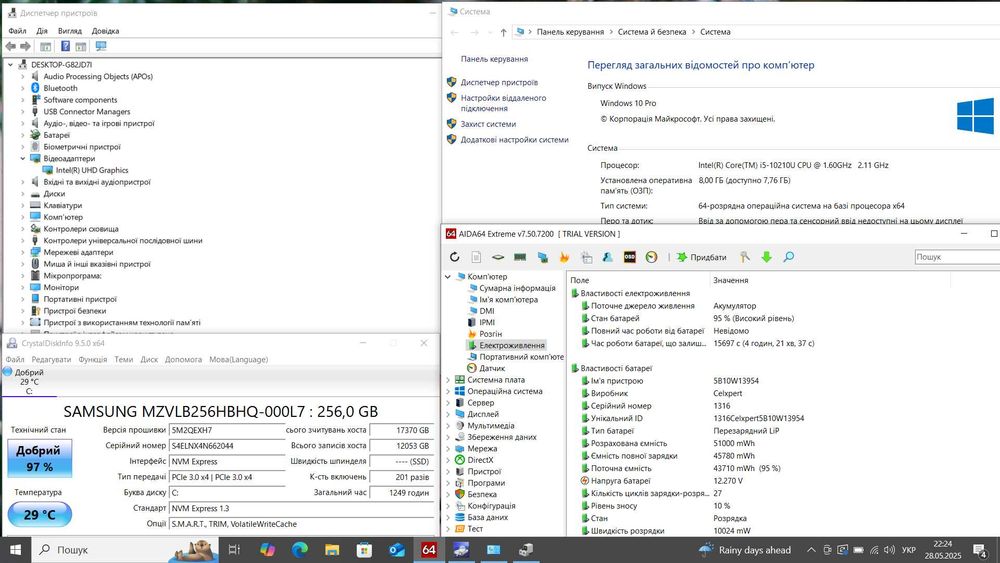Screen dimensions: 1000x563
Task: Open AIDA64 from the taskbar
Action: click(x=429, y=550)
